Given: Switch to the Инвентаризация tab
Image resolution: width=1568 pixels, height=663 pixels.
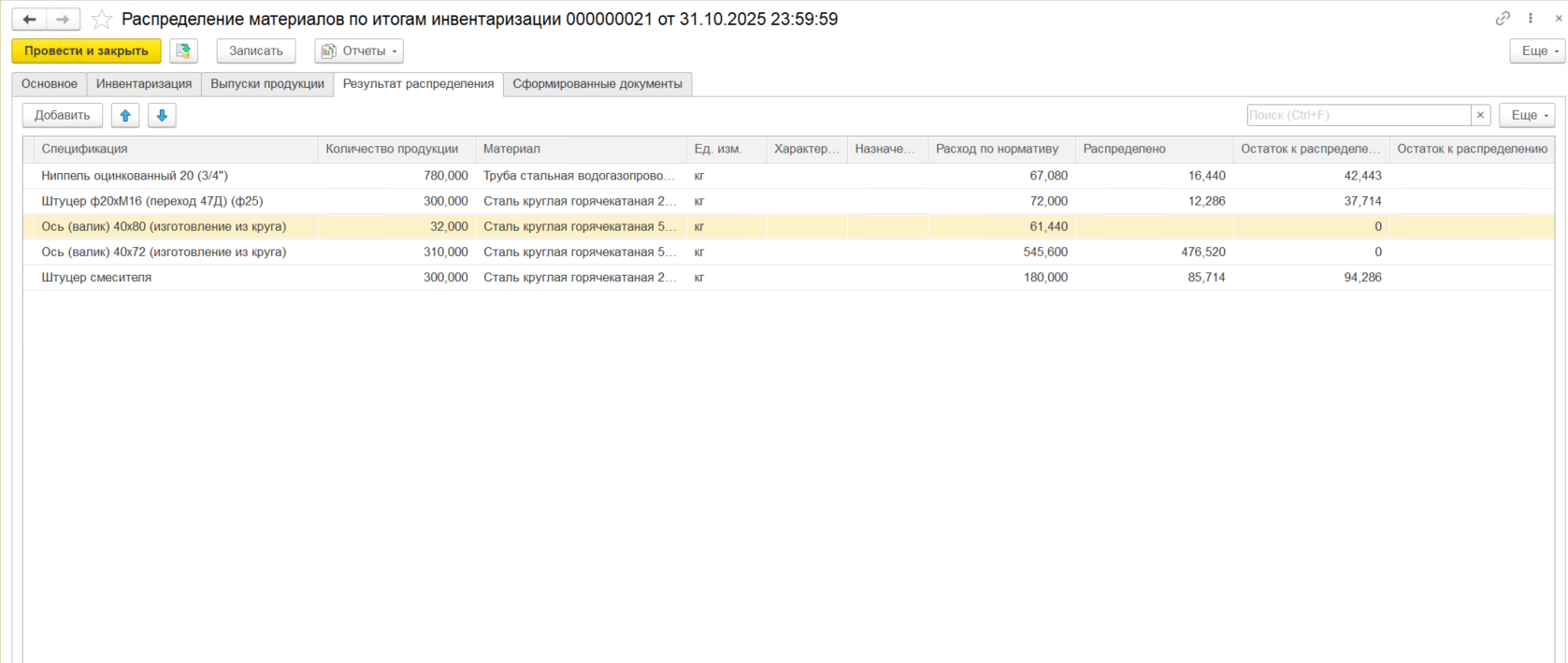Looking at the screenshot, I should [144, 84].
